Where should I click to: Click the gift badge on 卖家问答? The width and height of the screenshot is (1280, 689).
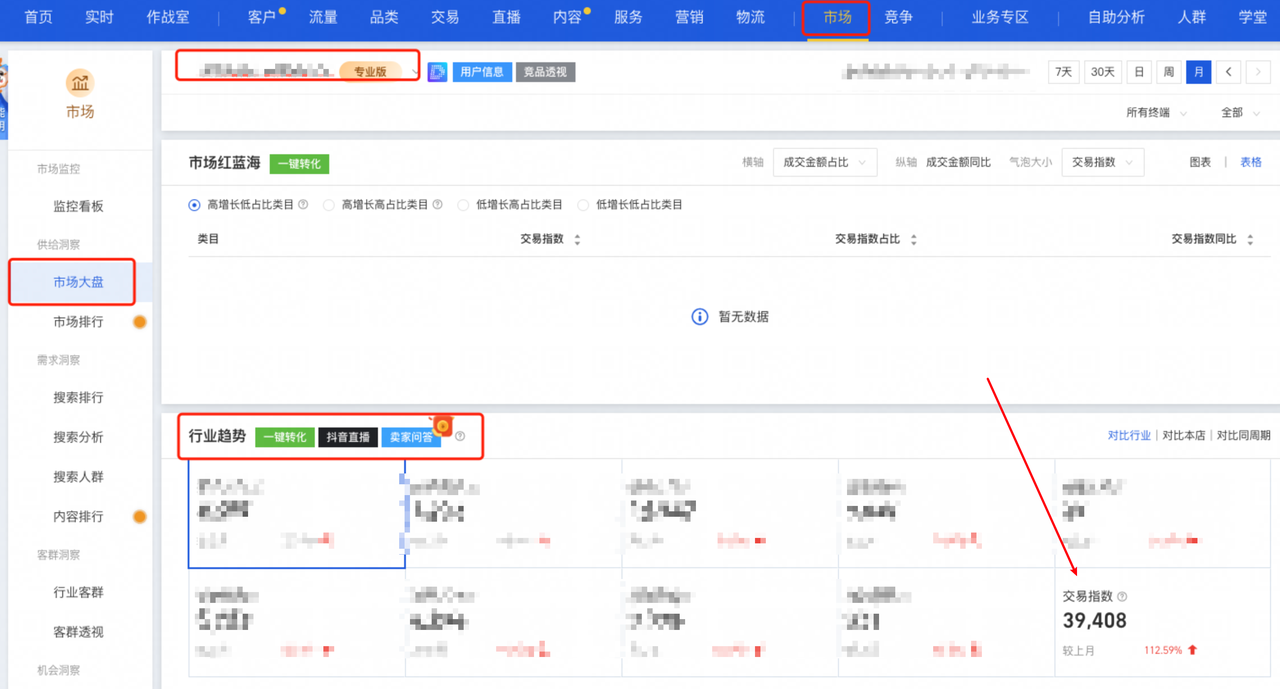click(x=442, y=426)
